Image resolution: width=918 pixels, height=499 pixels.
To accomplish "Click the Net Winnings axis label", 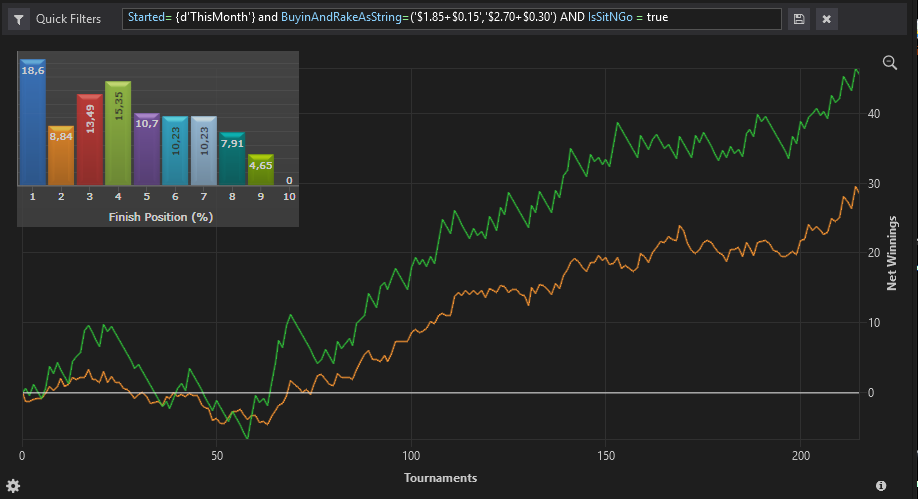I will tap(892, 253).
